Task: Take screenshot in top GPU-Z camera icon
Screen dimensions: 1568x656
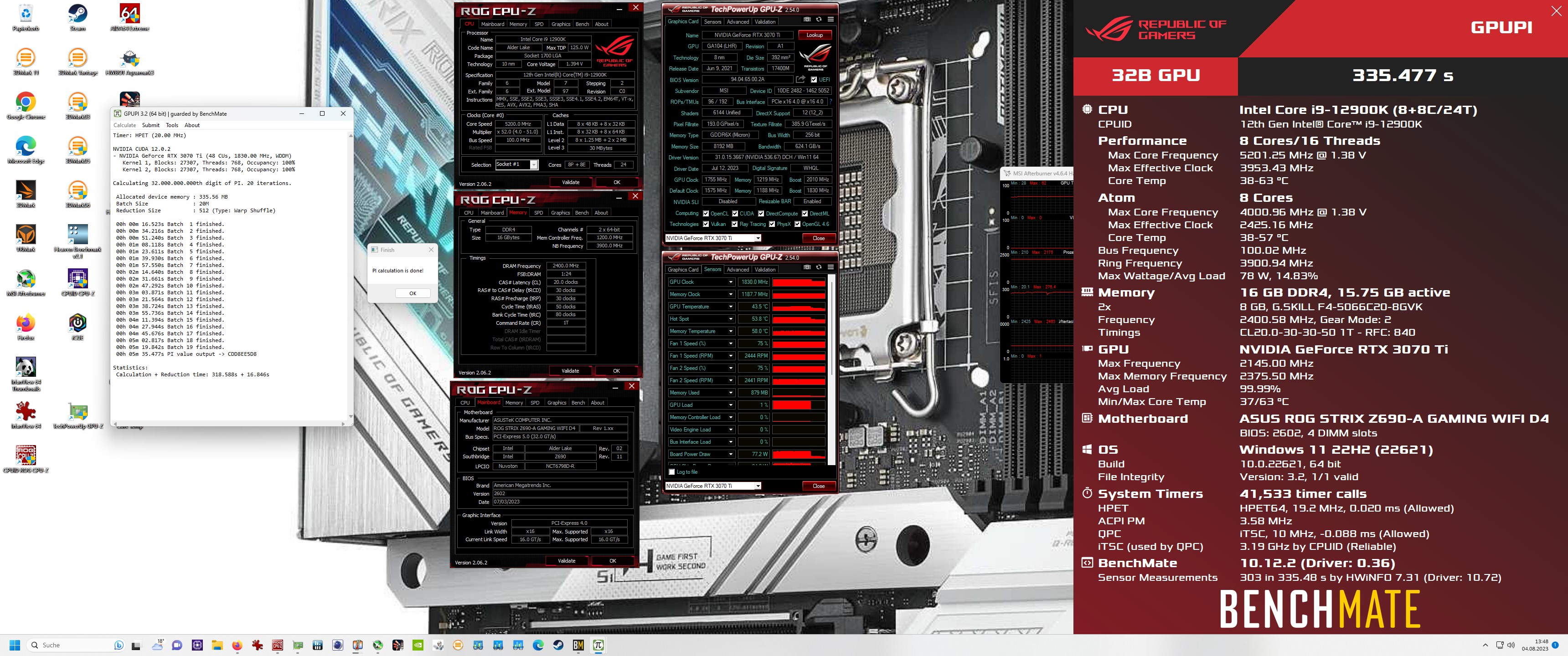Action: [x=807, y=20]
